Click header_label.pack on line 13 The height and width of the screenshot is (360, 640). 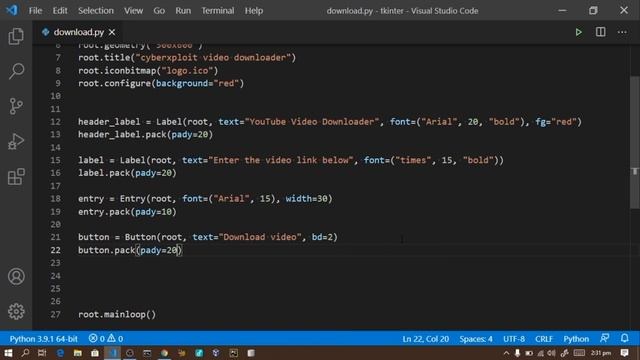pyautogui.click(x=122, y=134)
